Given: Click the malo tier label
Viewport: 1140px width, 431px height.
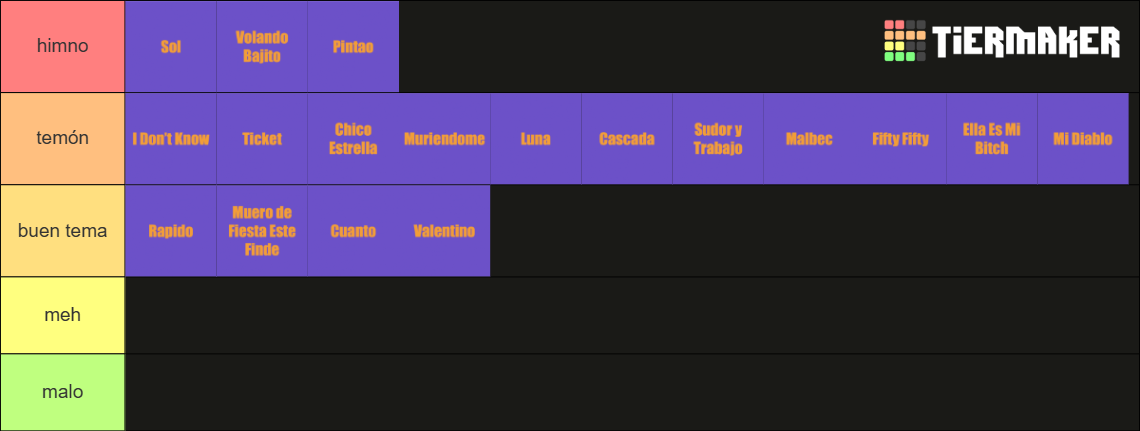Looking at the screenshot, I should (63, 392).
